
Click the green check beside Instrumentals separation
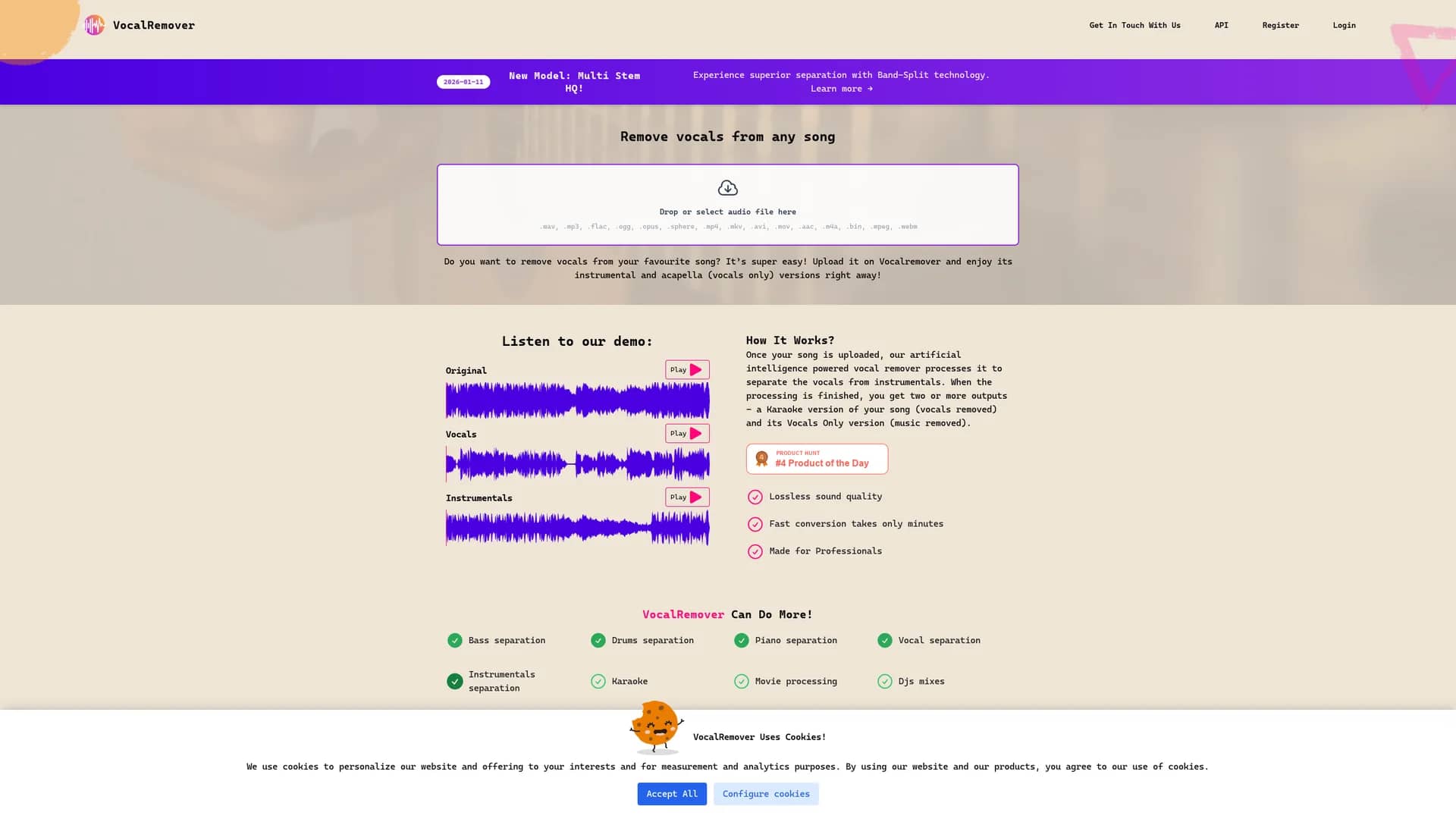[454, 682]
